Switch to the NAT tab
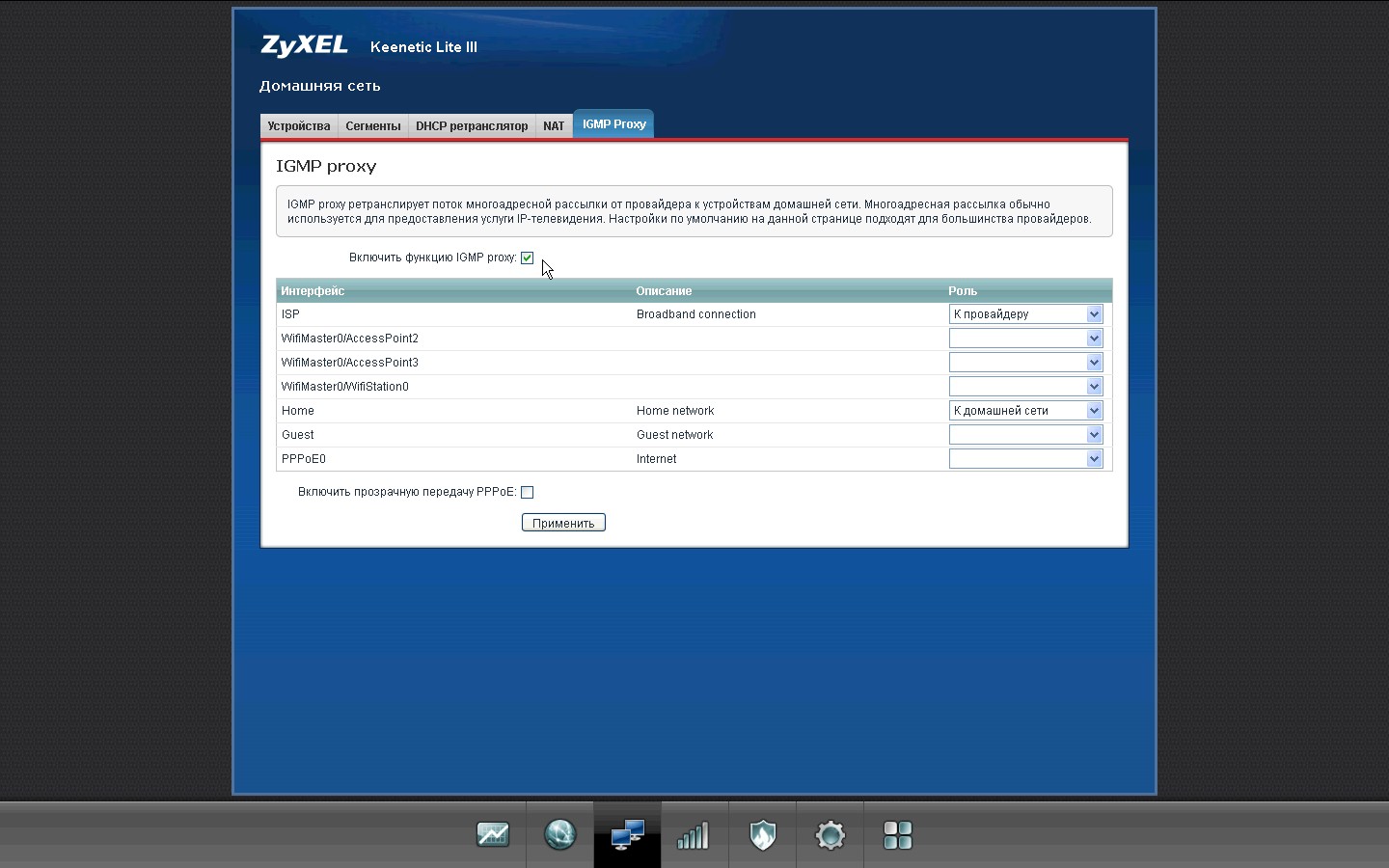 (554, 126)
